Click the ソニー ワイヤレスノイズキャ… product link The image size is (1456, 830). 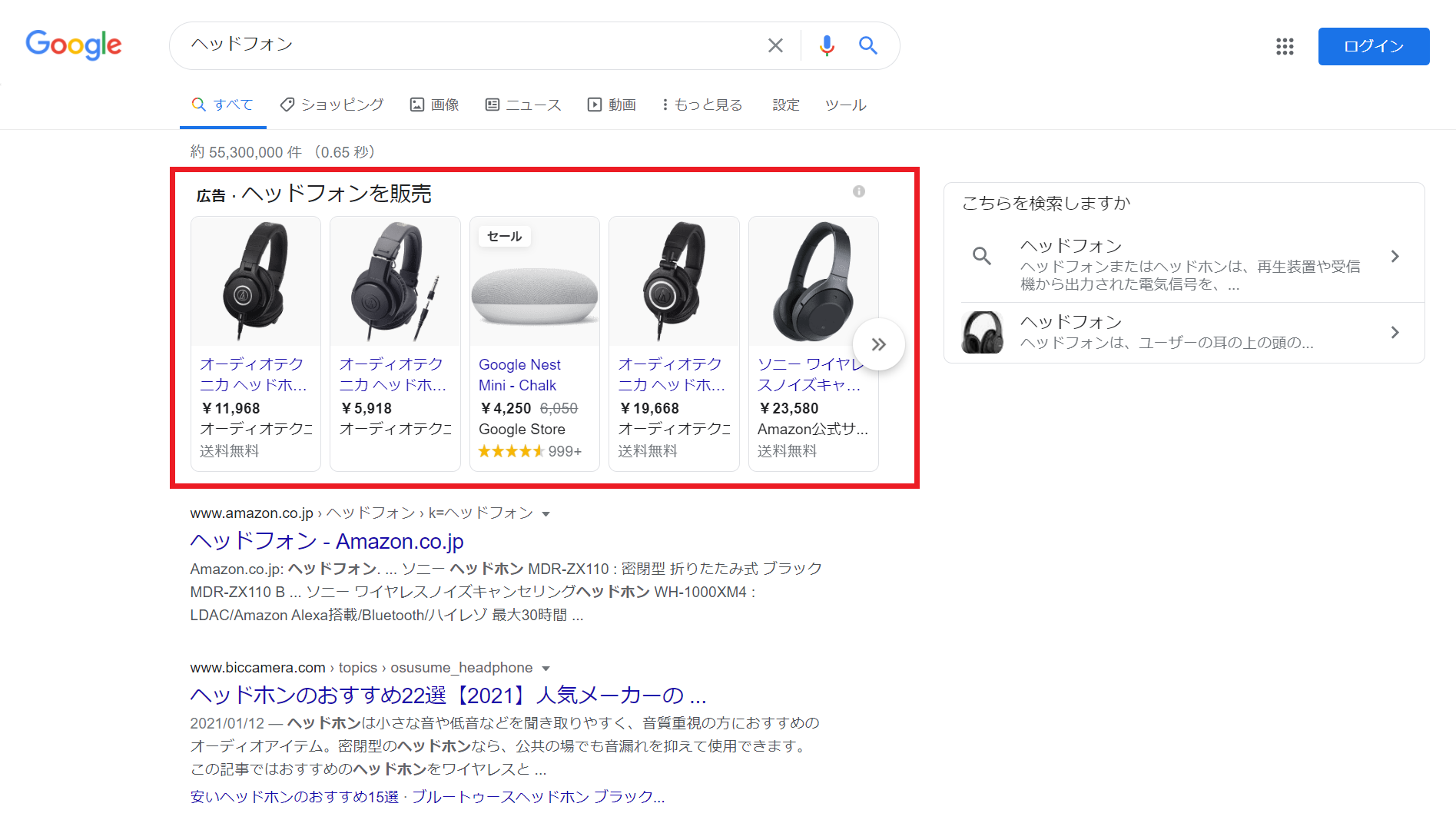pos(811,375)
